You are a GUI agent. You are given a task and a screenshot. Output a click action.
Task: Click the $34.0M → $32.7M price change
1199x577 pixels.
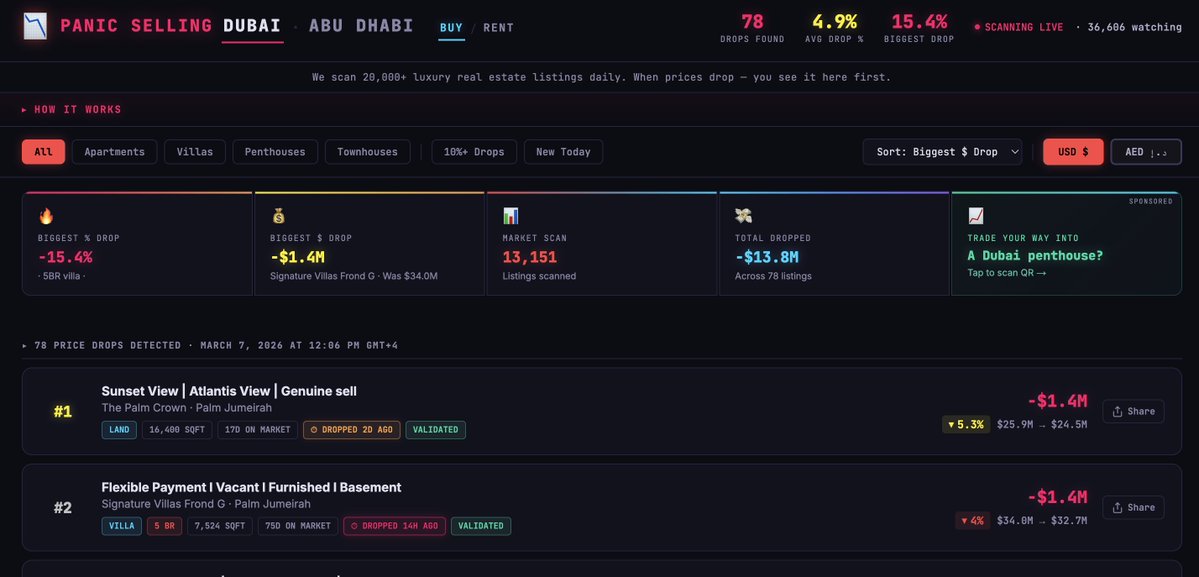click(1041, 520)
